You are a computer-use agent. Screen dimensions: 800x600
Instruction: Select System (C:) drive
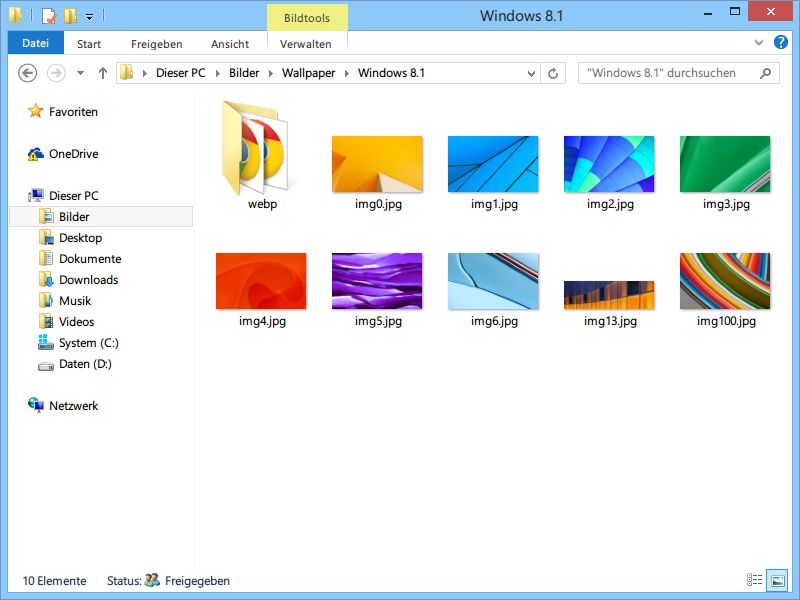pos(88,343)
